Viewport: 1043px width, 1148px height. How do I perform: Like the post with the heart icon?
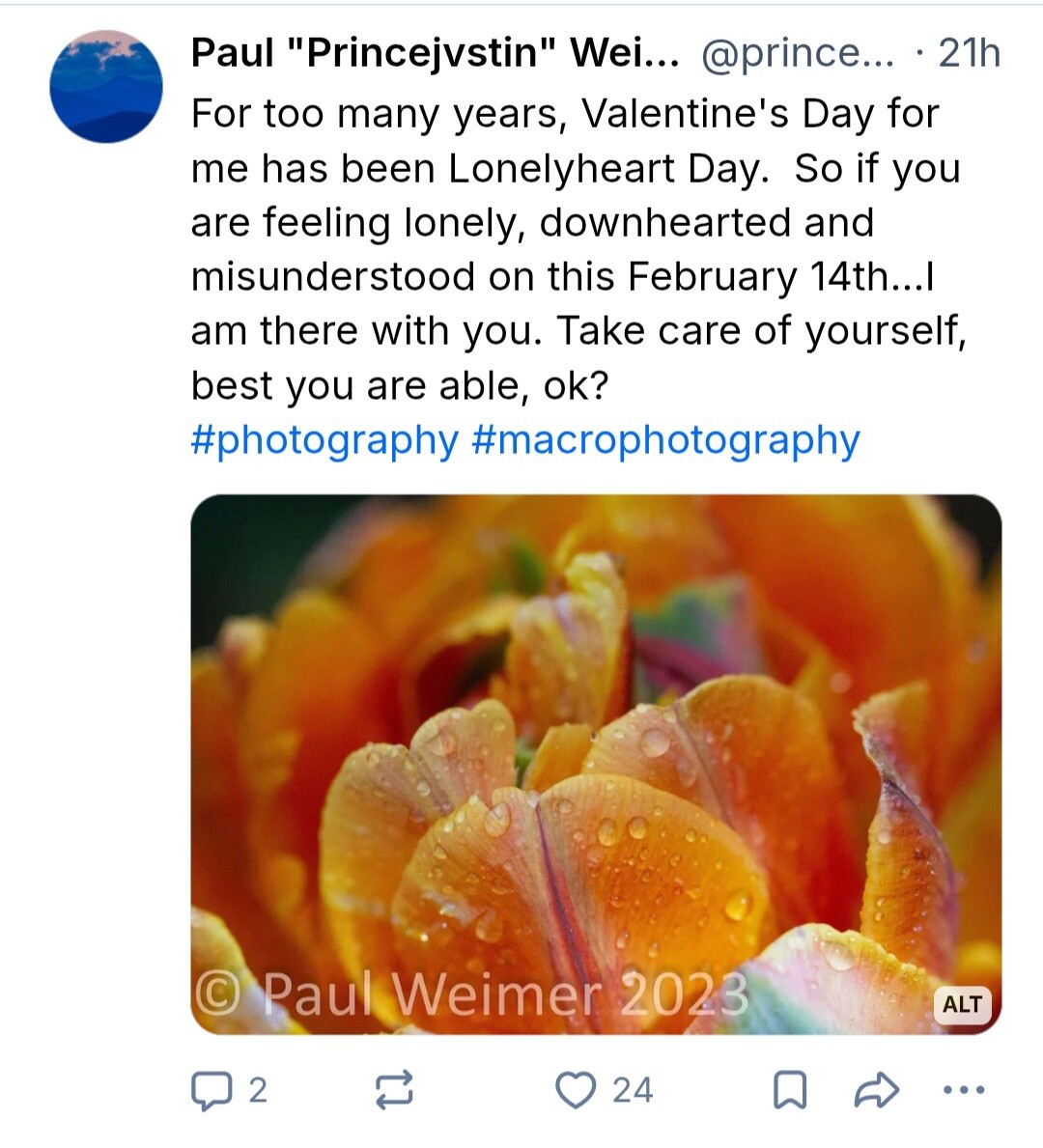pyautogui.click(x=576, y=1090)
